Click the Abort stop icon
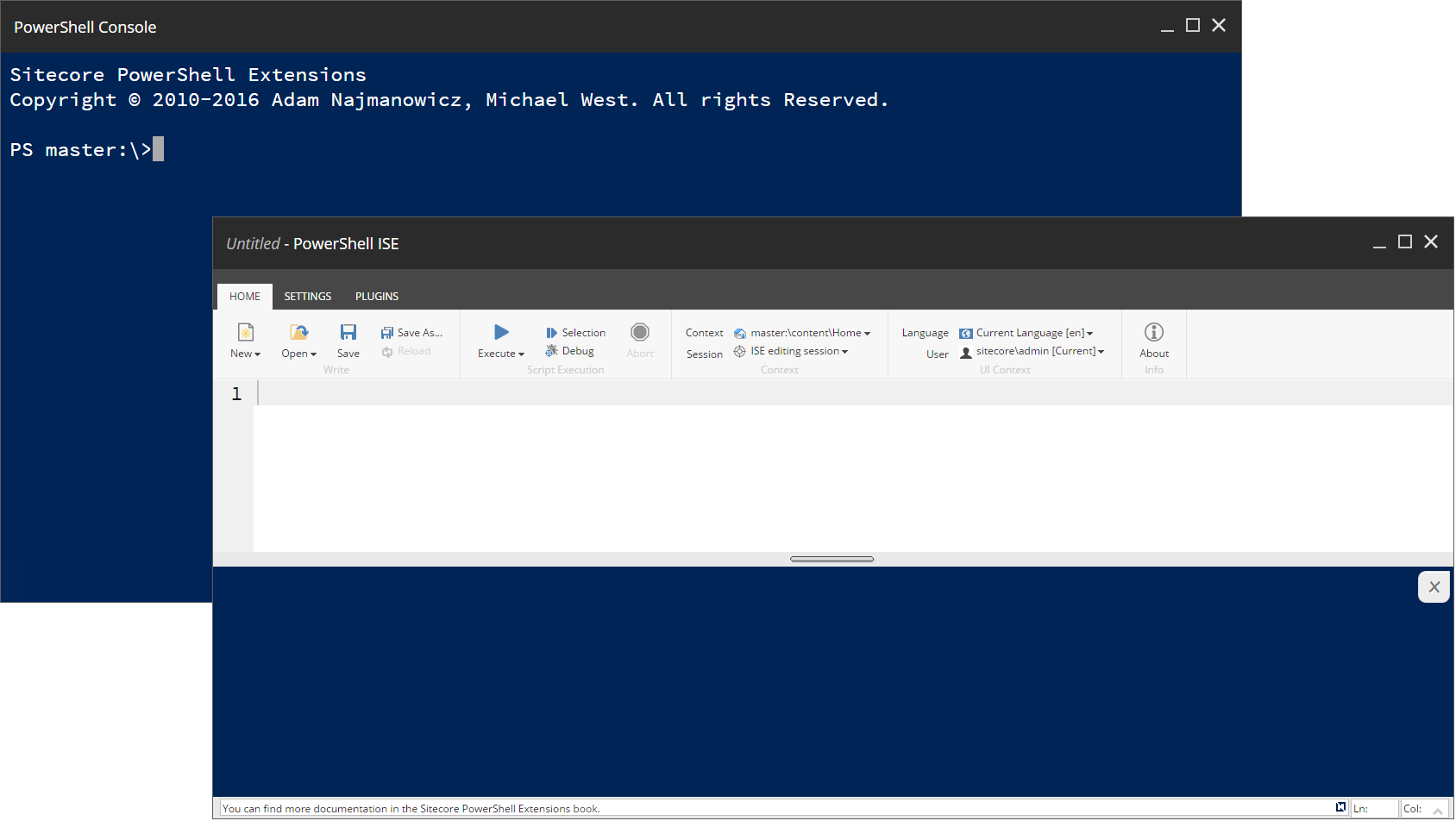The height and width of the screenshot is (821, 1456). coord(640,332)
